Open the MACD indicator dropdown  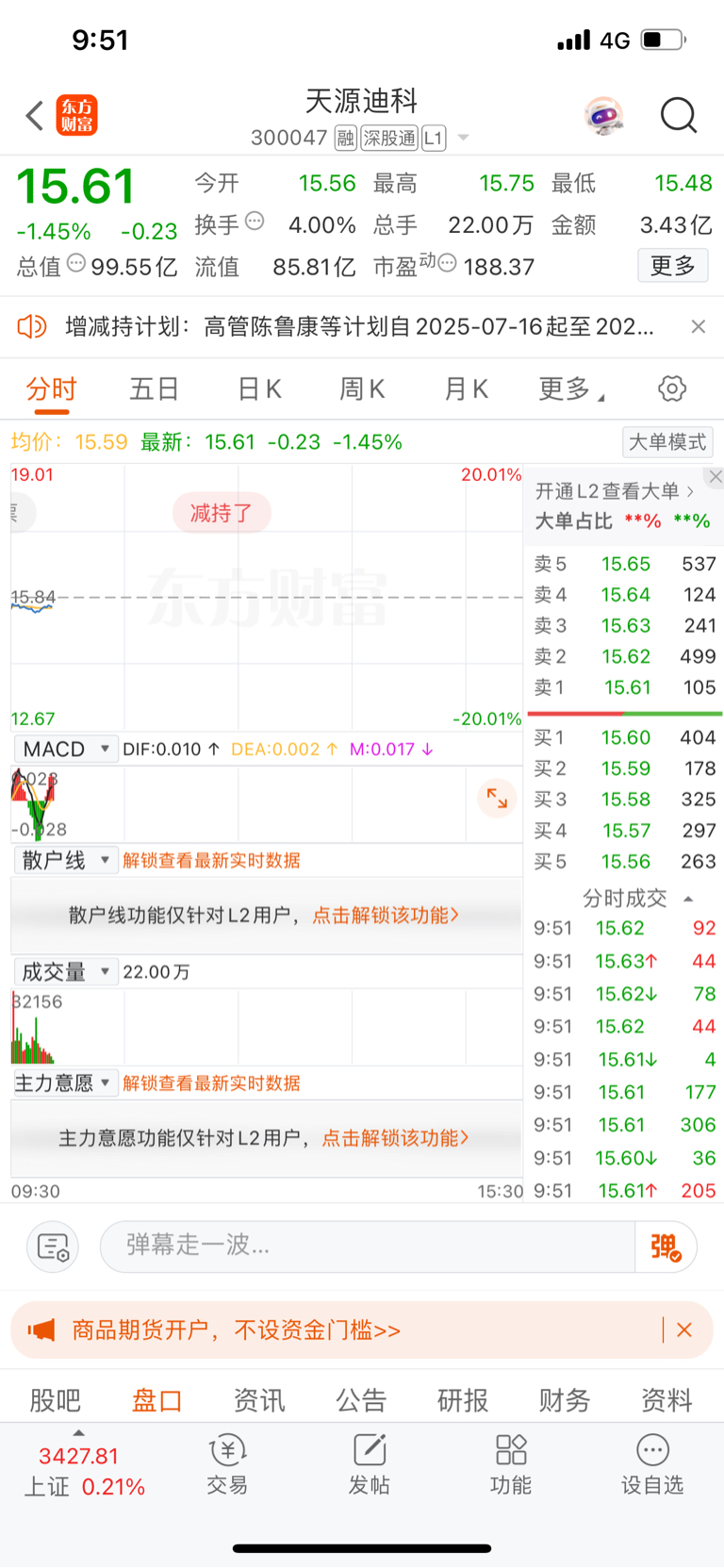(x=65, y=749)
